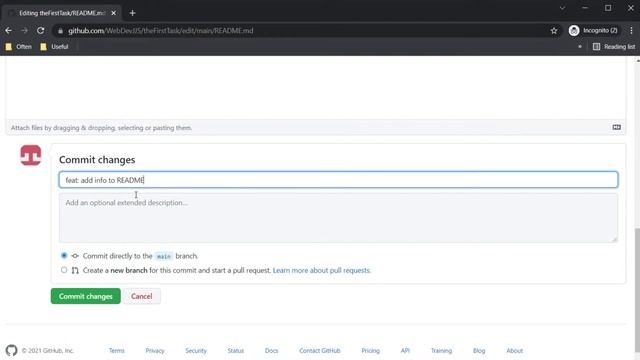This screenshot has width=640, height=360.
Task: Open the Status footer link
Action: click(236, 351)
